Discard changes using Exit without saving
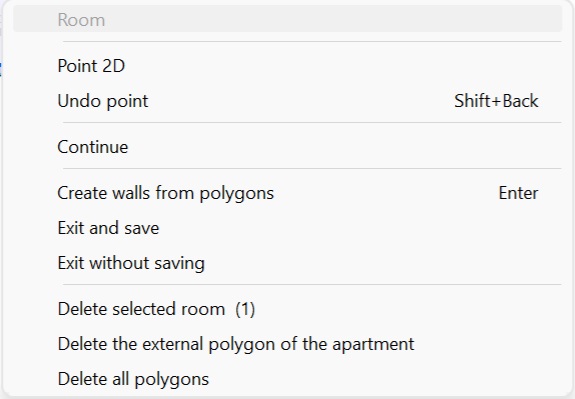The height and width of the screenshot is (399, 575). (288, 263)
